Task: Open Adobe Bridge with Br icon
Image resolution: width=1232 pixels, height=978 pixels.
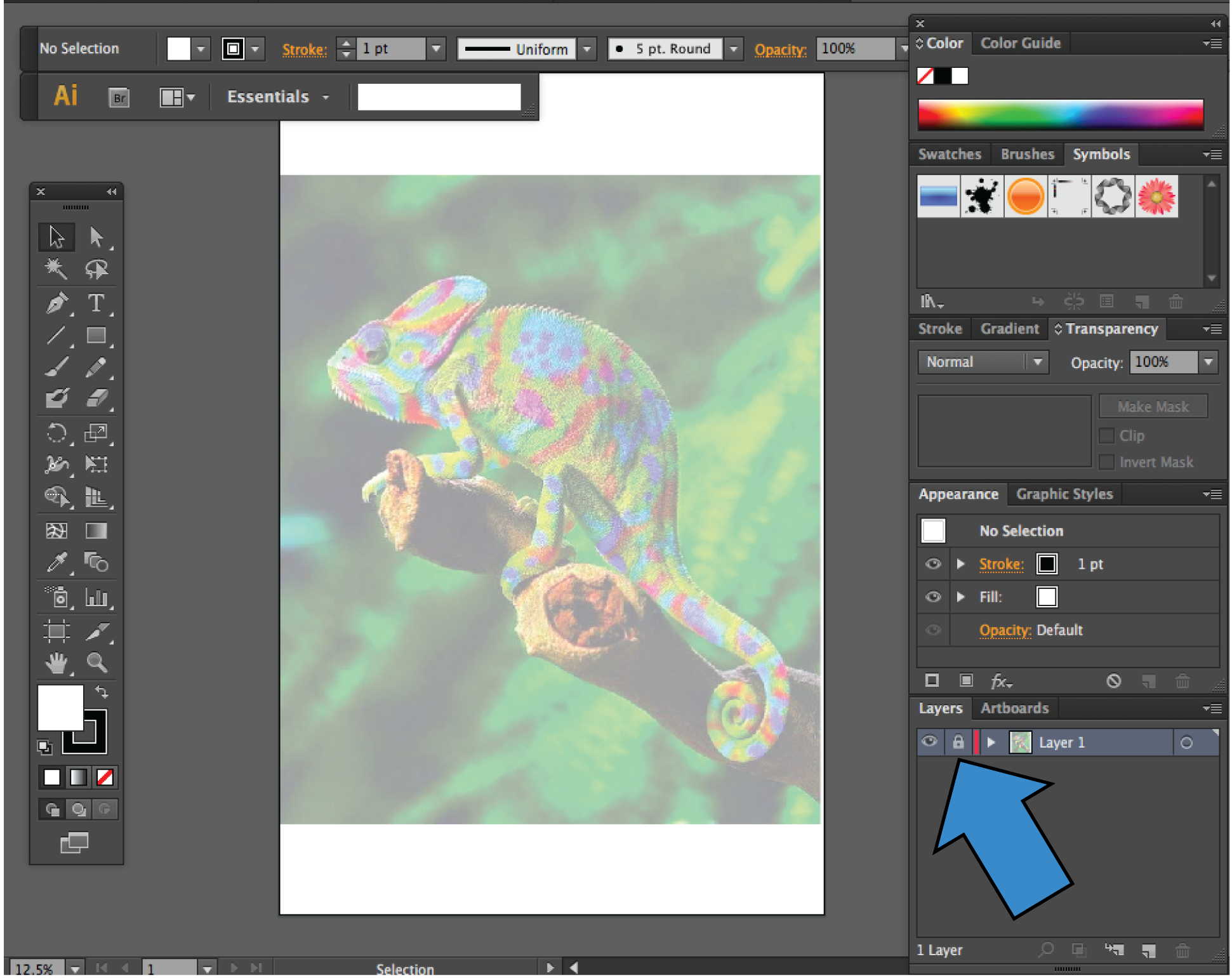Action: pos(119,98)
